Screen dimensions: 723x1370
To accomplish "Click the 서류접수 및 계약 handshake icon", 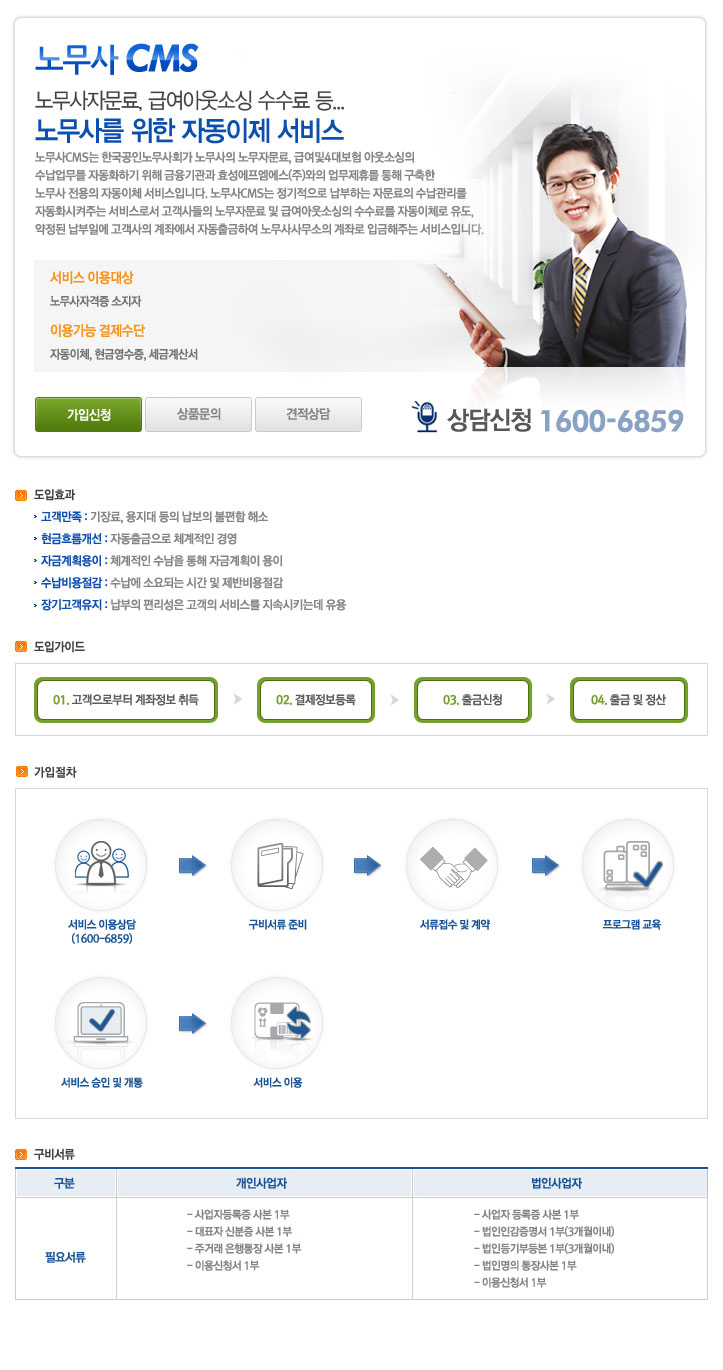I will click(x=452, y=865).
